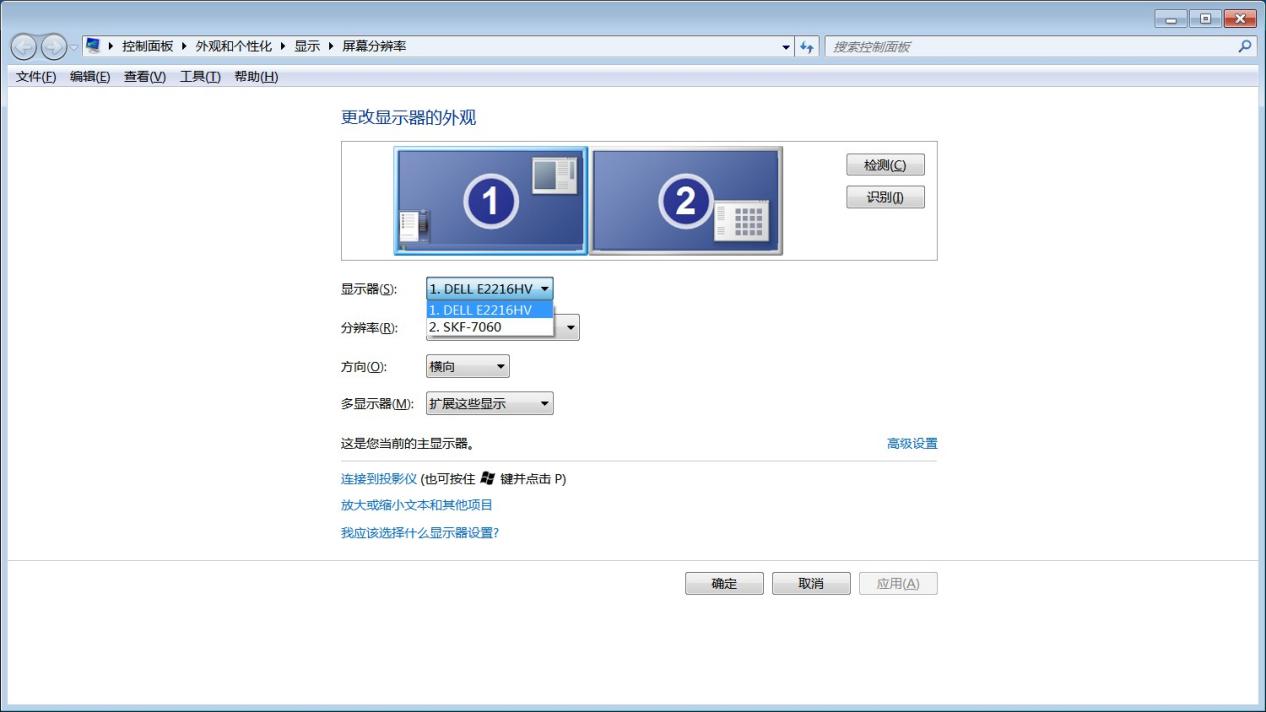
Task: Open the 工具(T) menu
Action: coord(200,78)
